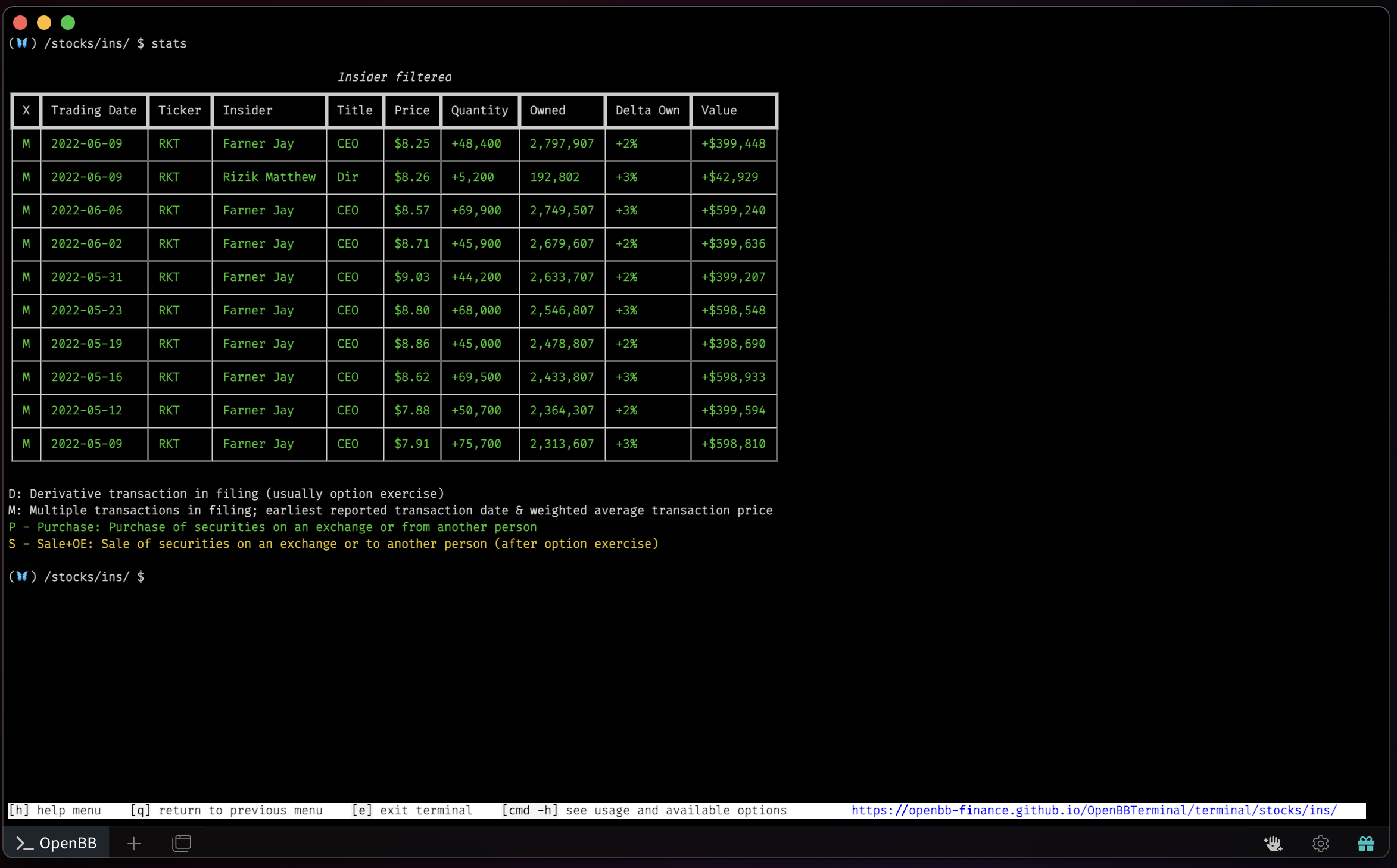The height and width of the screenshot is (868, 1397).
Task: Select owned figure 2,633,707
Action: (562, 277)
